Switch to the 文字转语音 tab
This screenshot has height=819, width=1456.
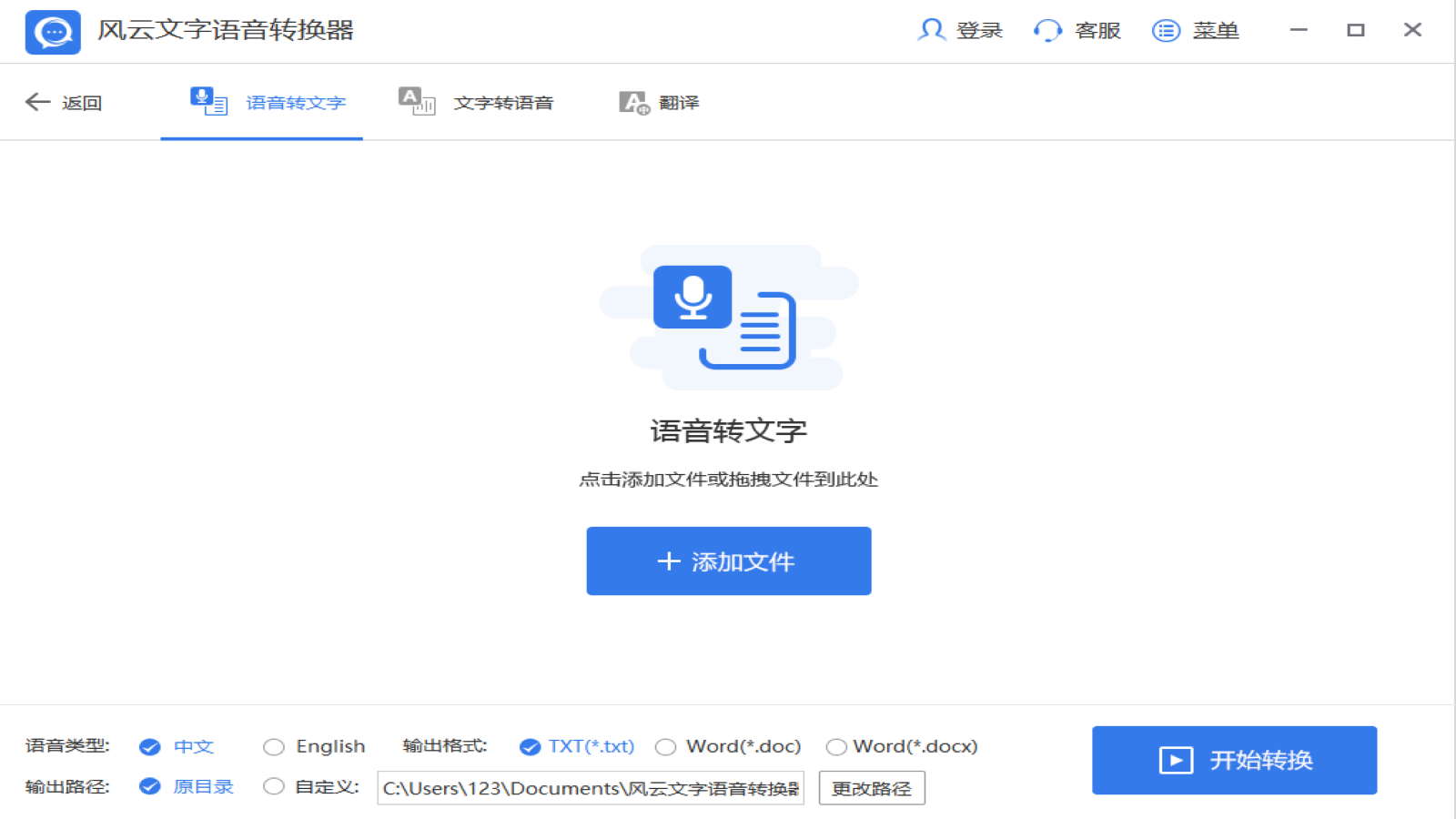[x=504, y=102]
